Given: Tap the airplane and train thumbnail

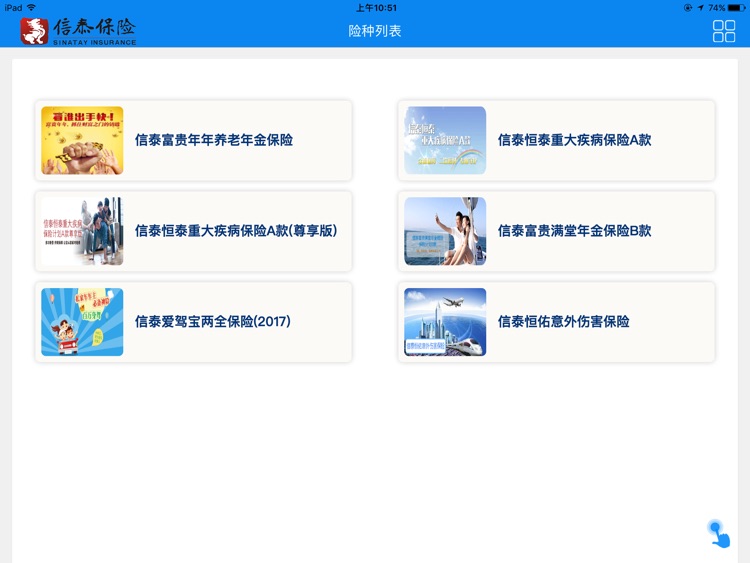Looking at the screenshot, I should pyautogui.click(x=445, y=322).
